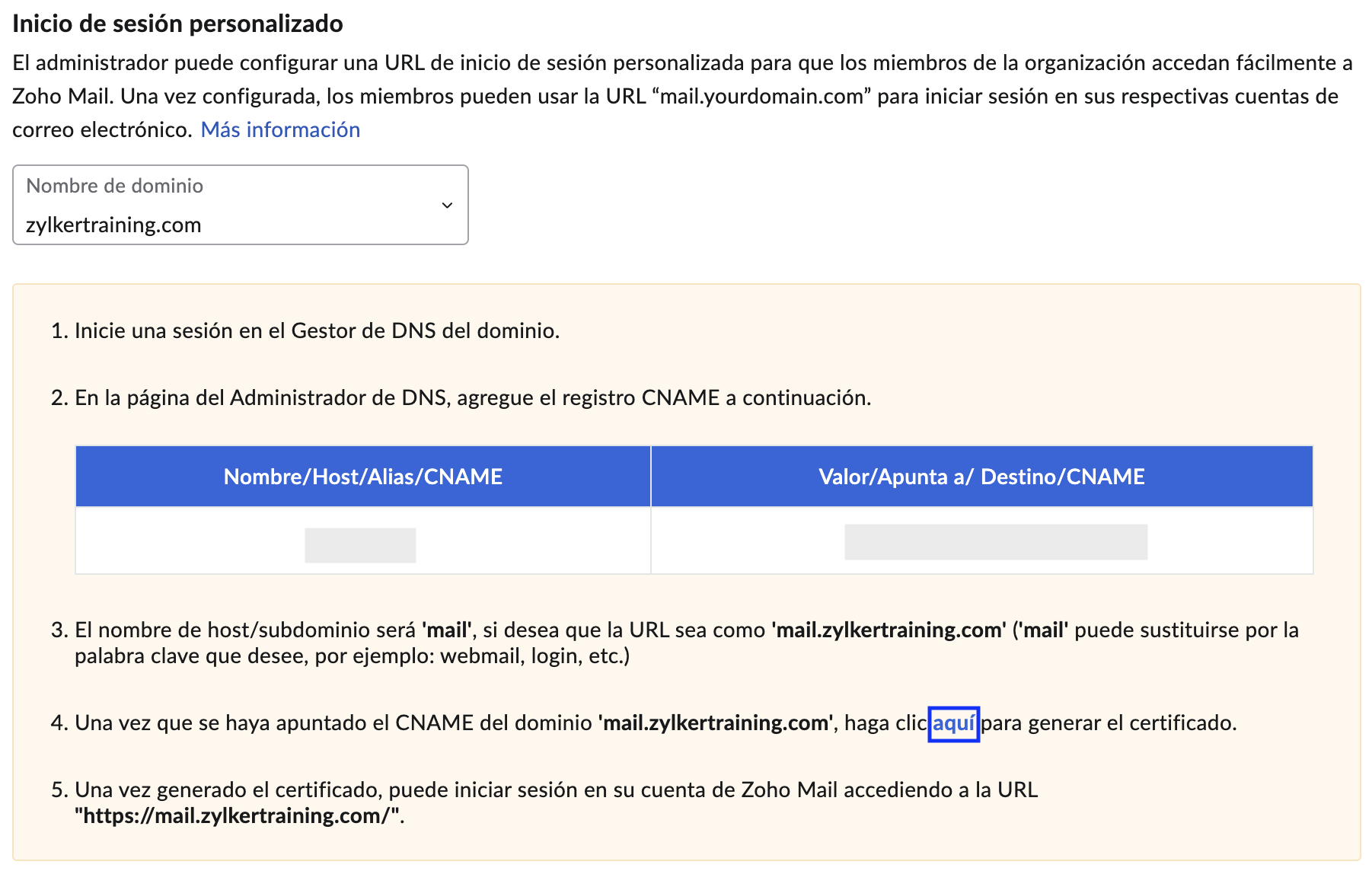
Task: Select the Nombre/Host/Alias/CNAME column header
Action: pos(363,477)
